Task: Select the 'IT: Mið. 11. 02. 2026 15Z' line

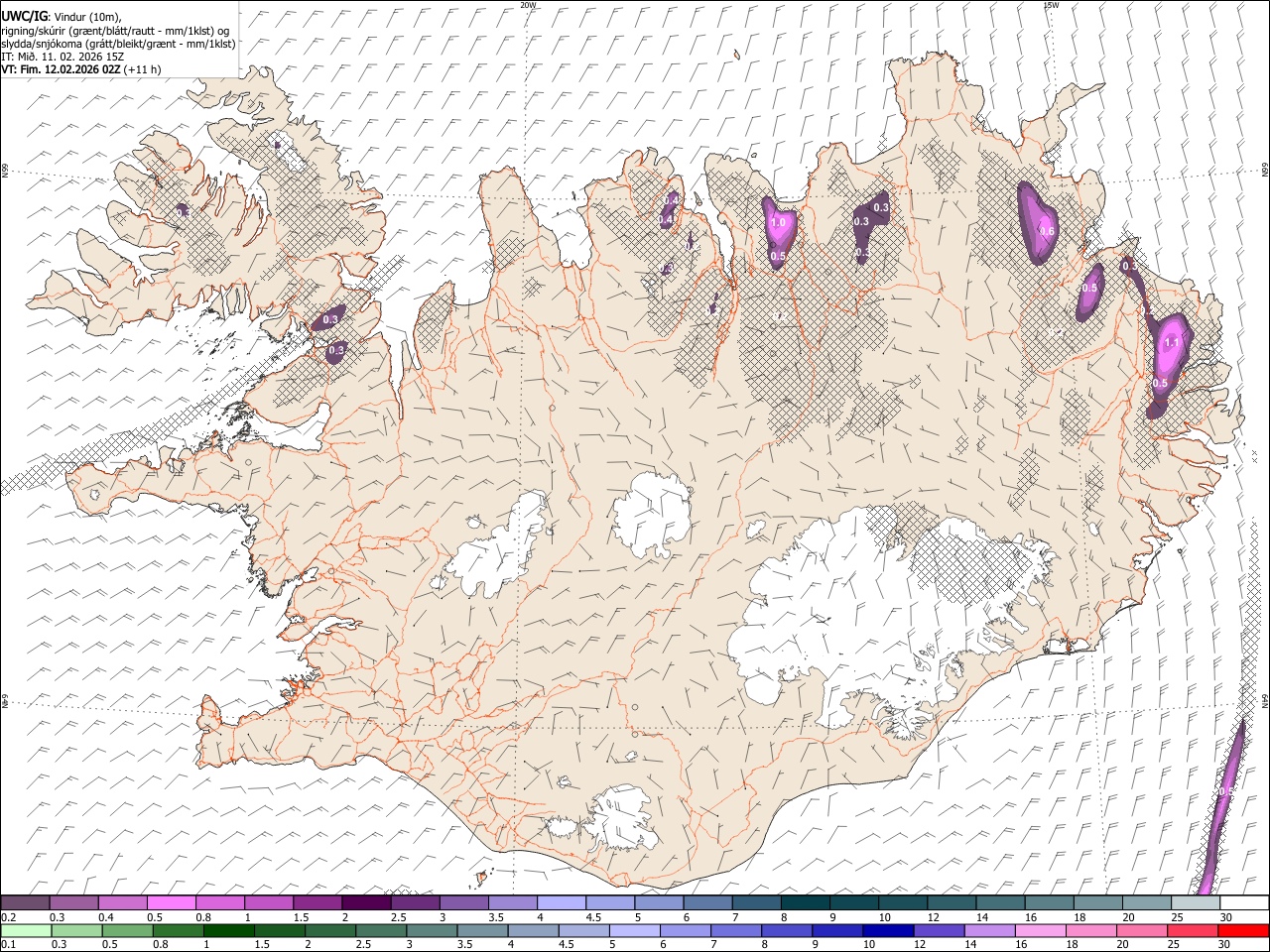Action: tap(62, 57)
